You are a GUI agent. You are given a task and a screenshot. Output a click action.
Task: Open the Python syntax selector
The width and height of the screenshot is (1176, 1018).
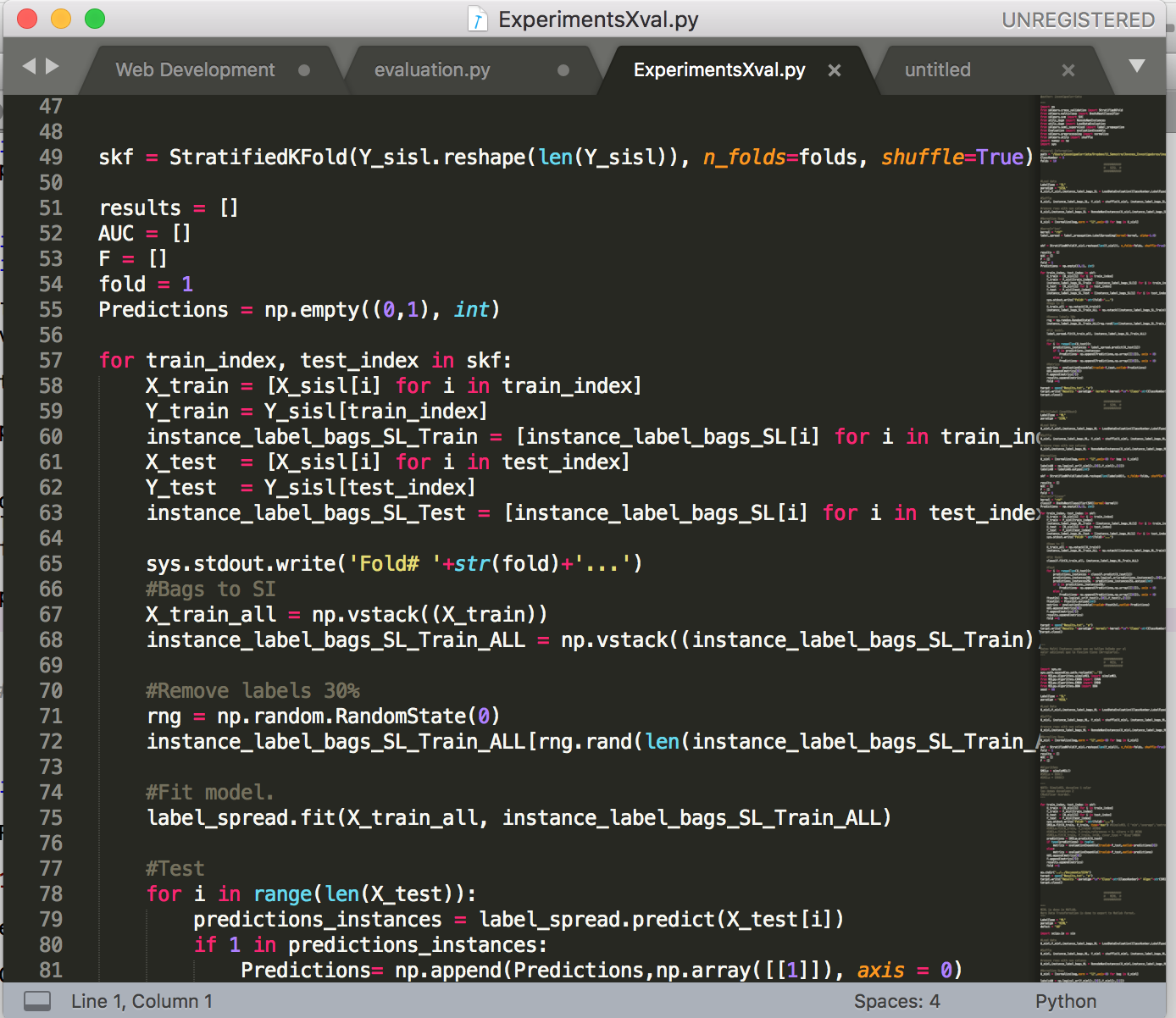1065,1000
